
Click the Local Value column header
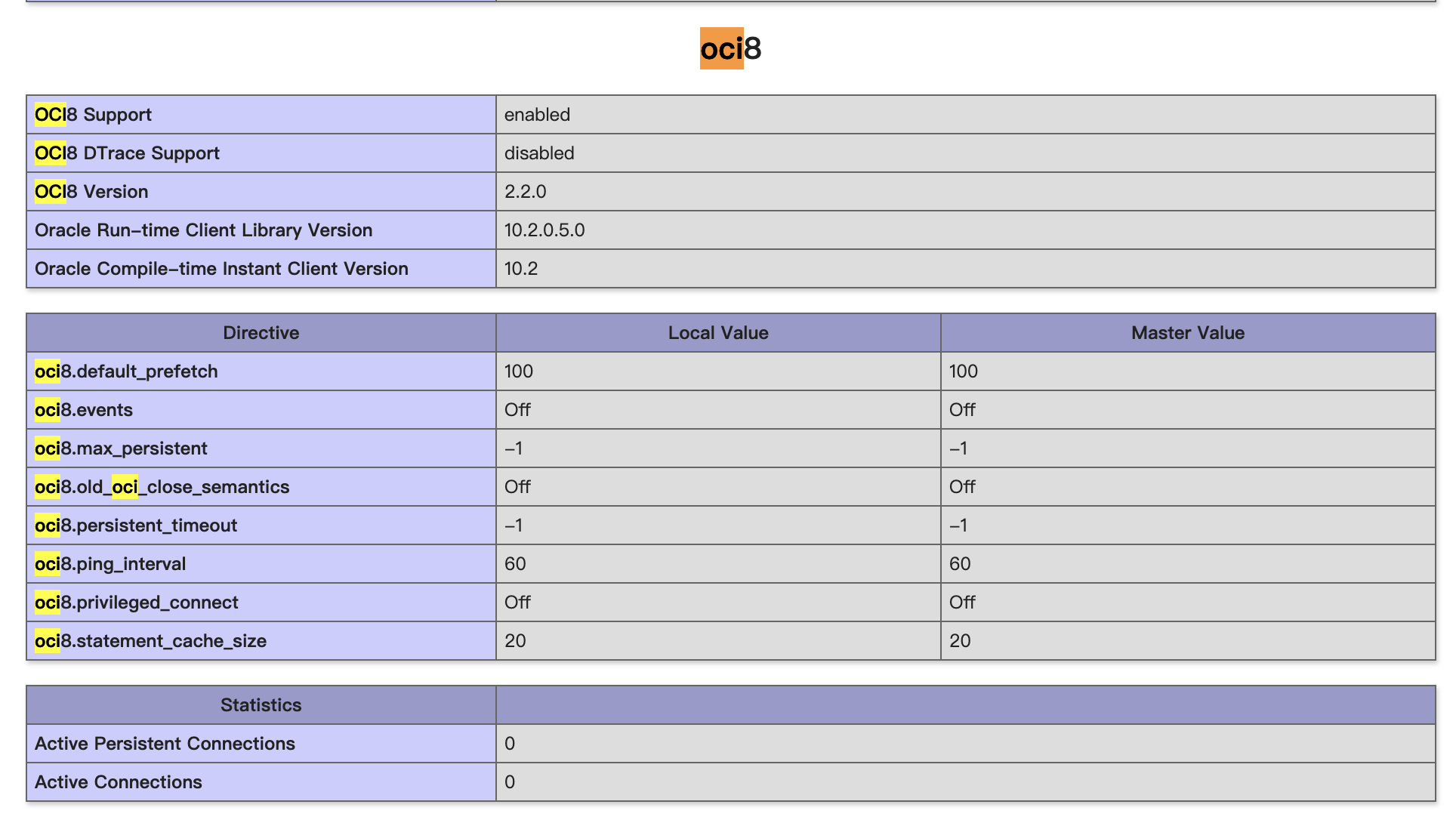pyautogui.click(x=717, y=333)
